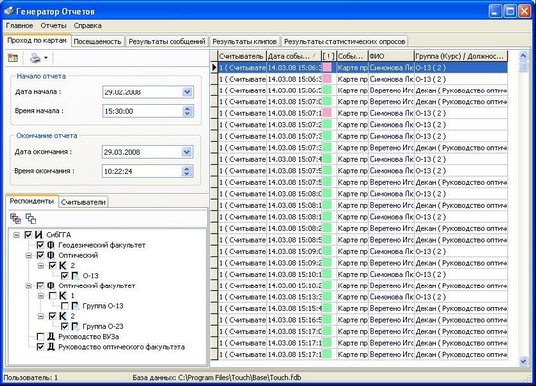Click the grid scrollbar down arrow
The height and width of the screenshot is (386, 536).
(523, 361)
